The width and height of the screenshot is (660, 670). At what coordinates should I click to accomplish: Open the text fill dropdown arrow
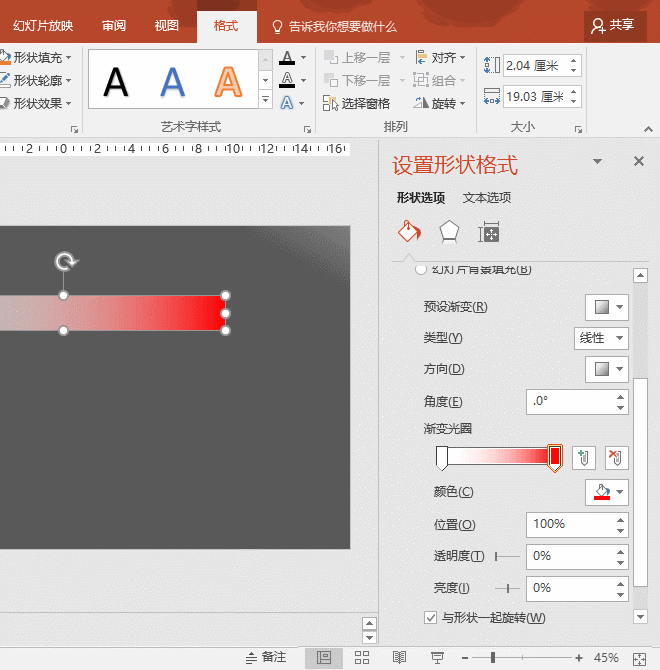(303, 57)
